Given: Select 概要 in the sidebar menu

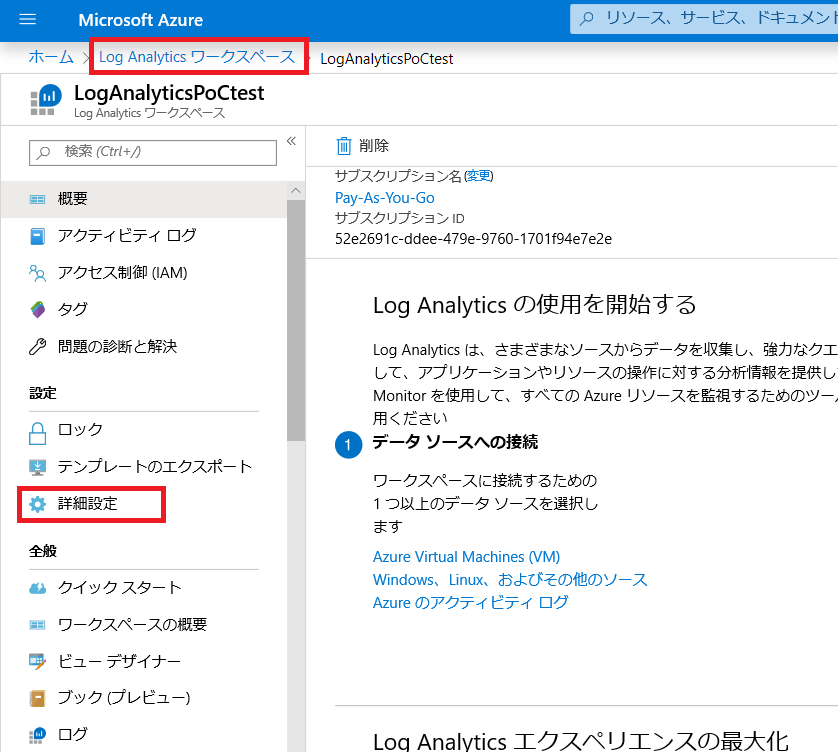Looking at the screenshot, I should (144, 199).
